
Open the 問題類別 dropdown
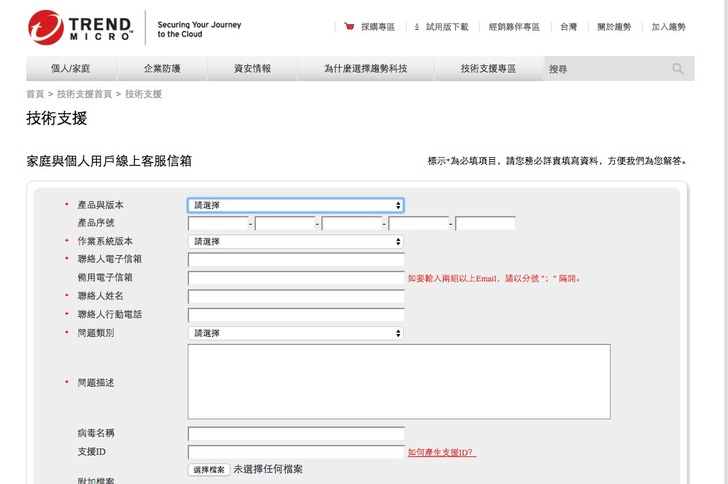pyautogui.click(x=296, y=333)
